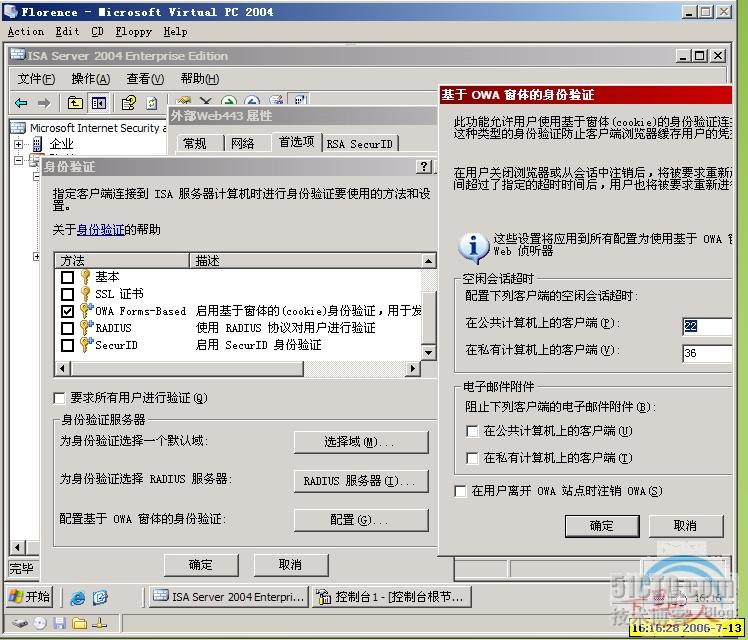This screenshot has width=748, height=640.
Task: Open the 文件(F) menu
Action: coord(36,79)
